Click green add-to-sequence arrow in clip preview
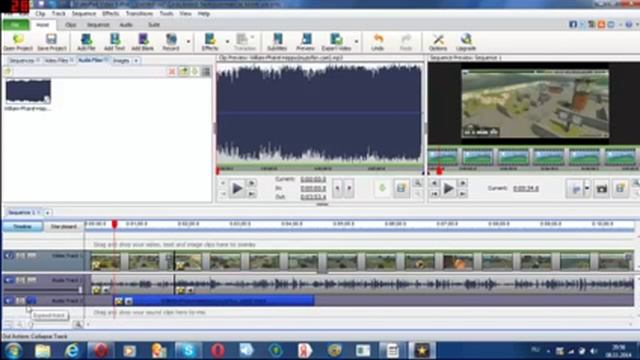This screenshot has width=640, height=360. 382,188
